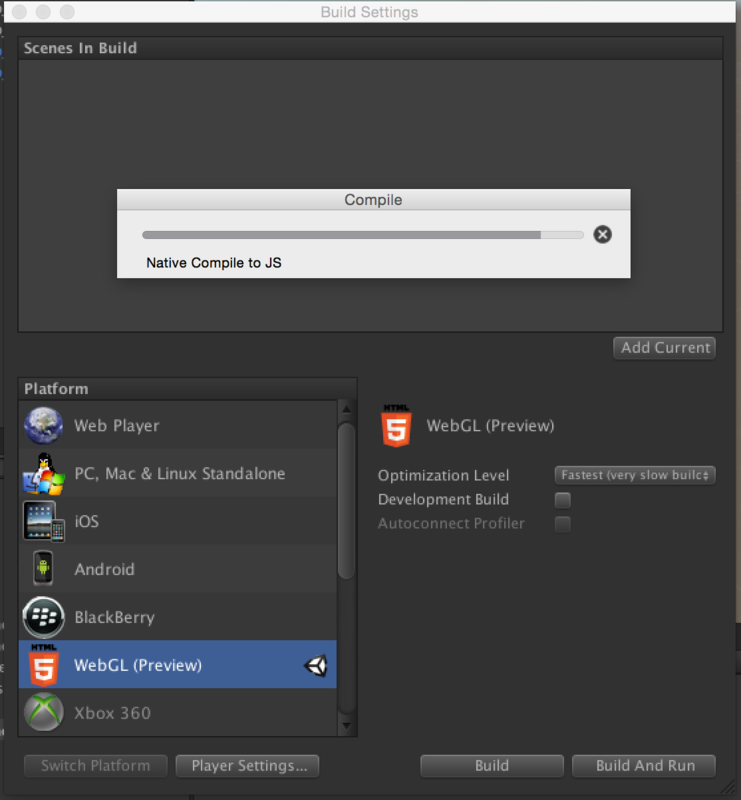Open Player Settings

(248, 766)
